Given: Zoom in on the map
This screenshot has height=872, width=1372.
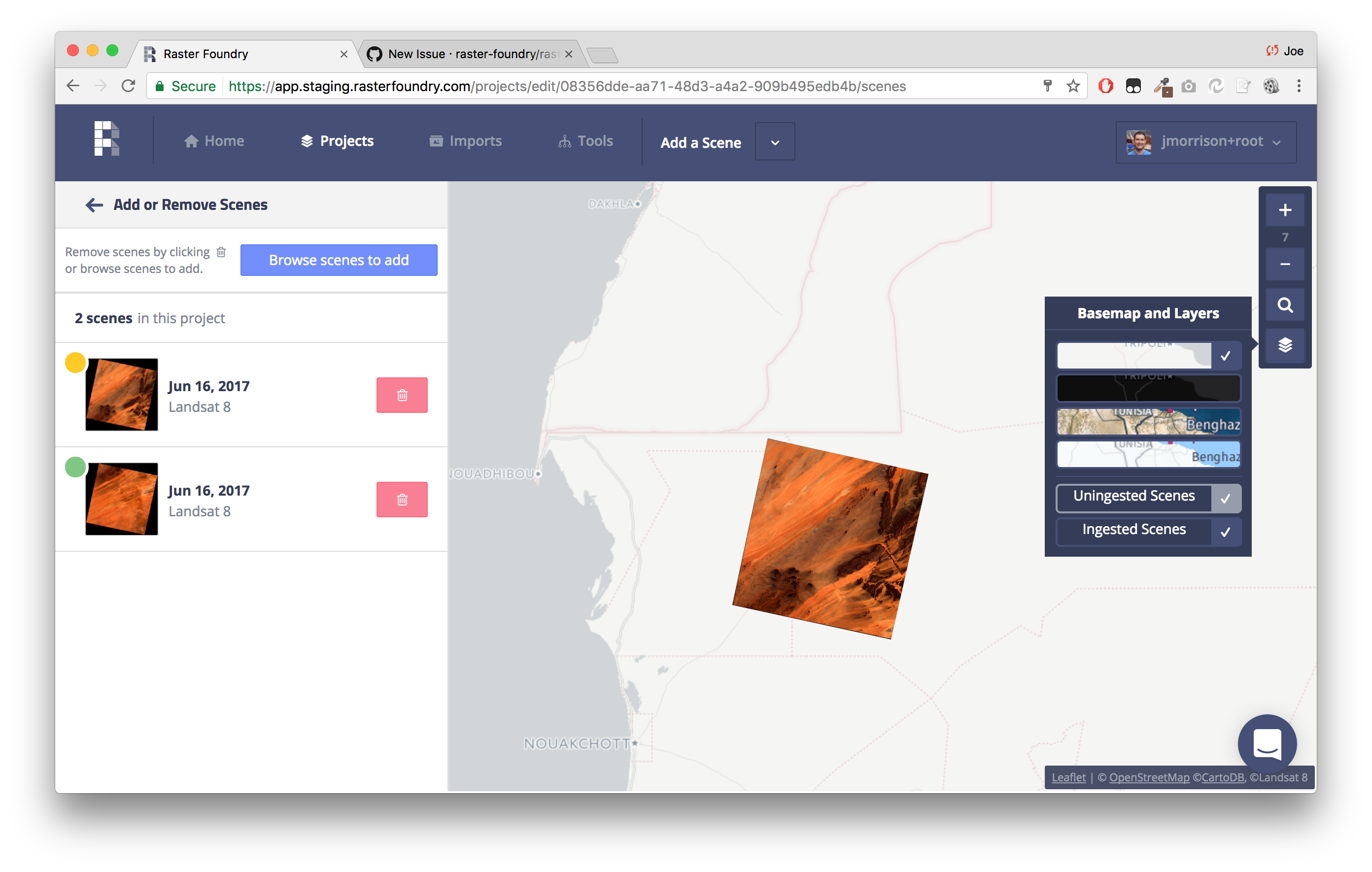Looking at the screenshot, I should coord(1285,210).
